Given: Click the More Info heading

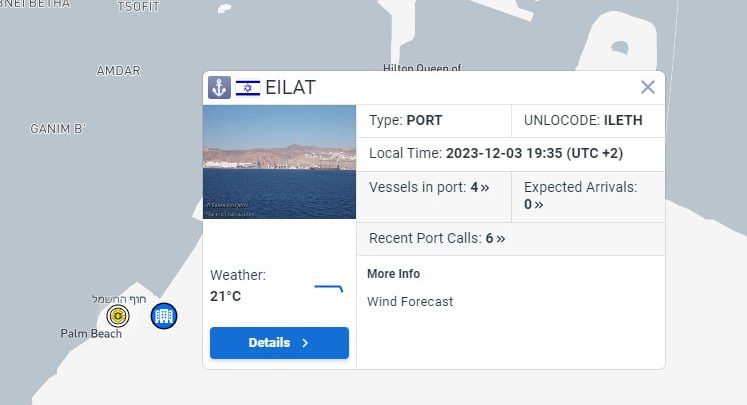Looking at the screenshot, I should pos(393,274).
